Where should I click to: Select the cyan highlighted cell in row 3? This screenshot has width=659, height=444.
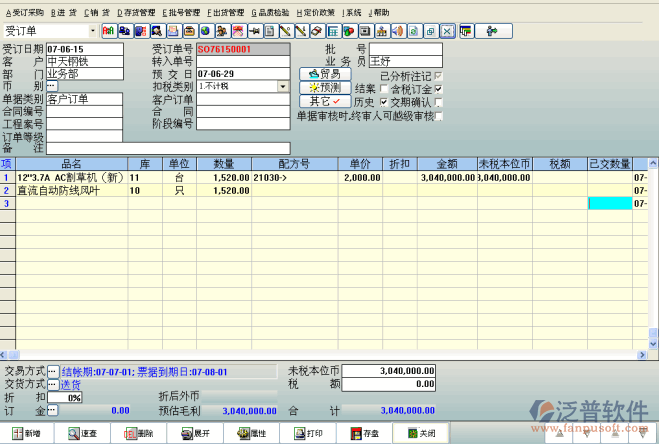click(x=609, y=203)
